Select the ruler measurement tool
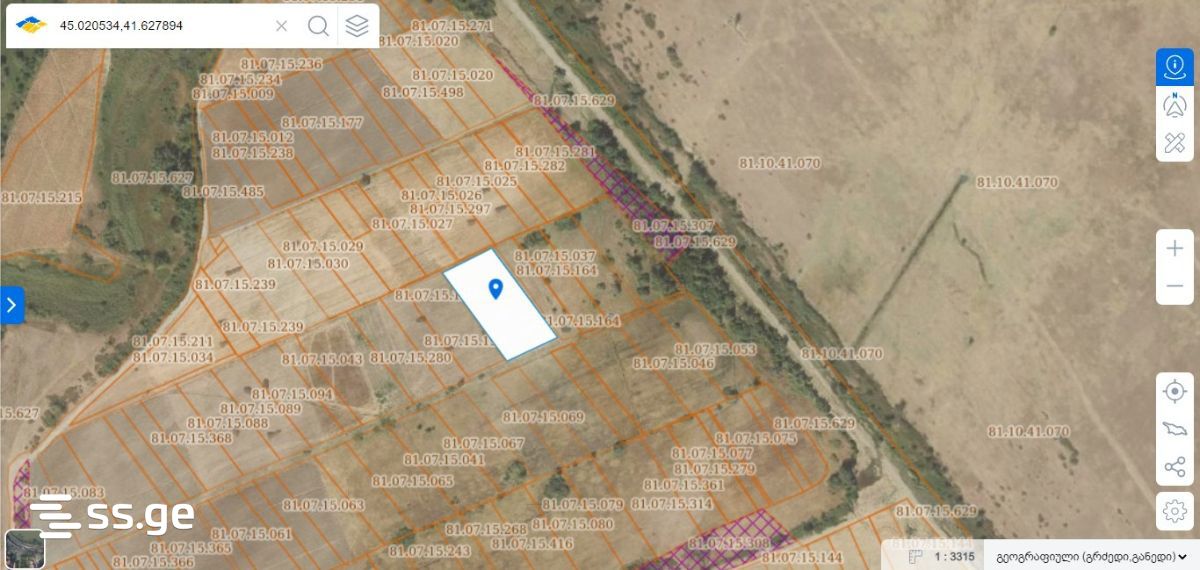This screenshot has width=1200, height=570. click(1175, 142)
